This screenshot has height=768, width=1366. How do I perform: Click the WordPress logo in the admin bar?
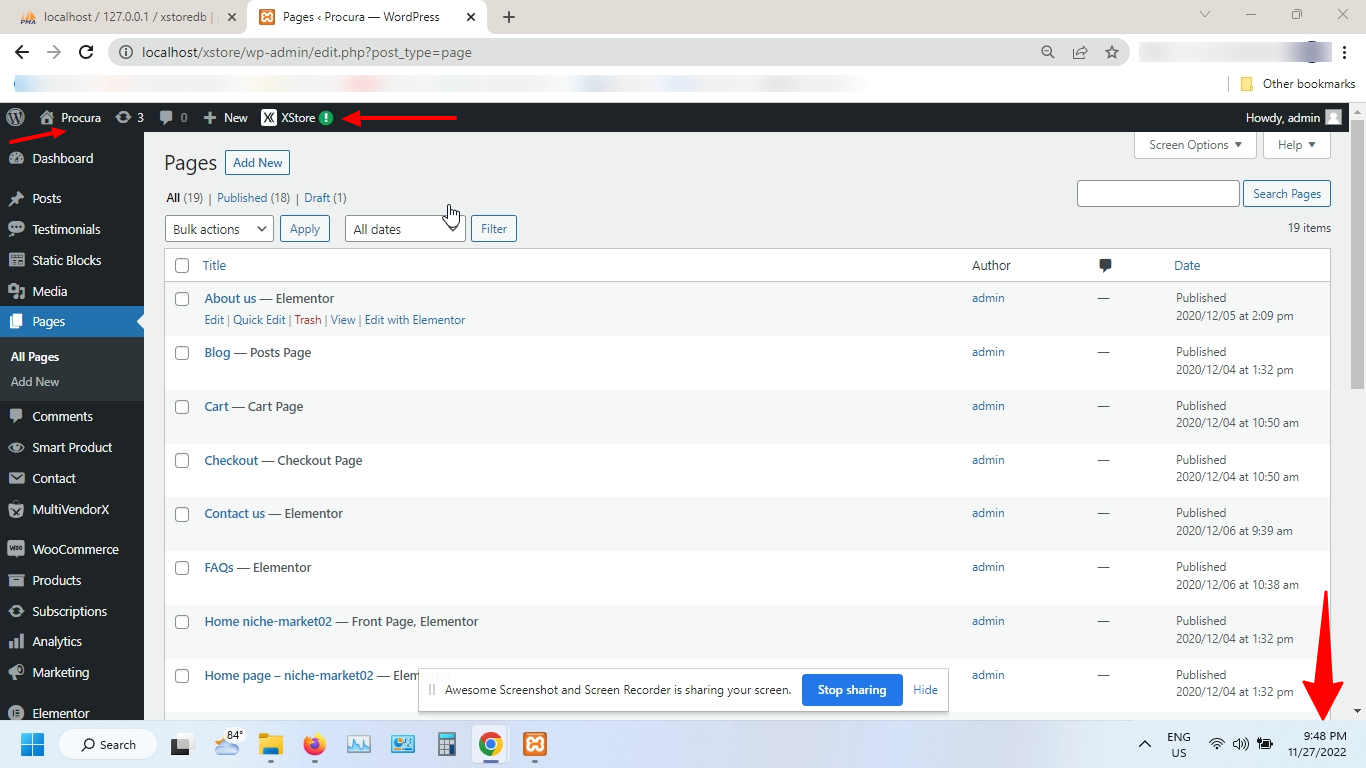click(x=16, y=117)
